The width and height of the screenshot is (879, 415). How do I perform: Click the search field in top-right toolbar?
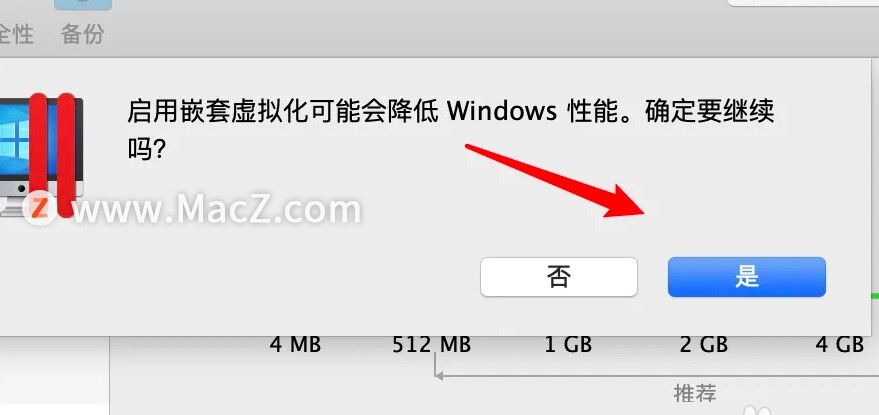(x=803, y=3)
